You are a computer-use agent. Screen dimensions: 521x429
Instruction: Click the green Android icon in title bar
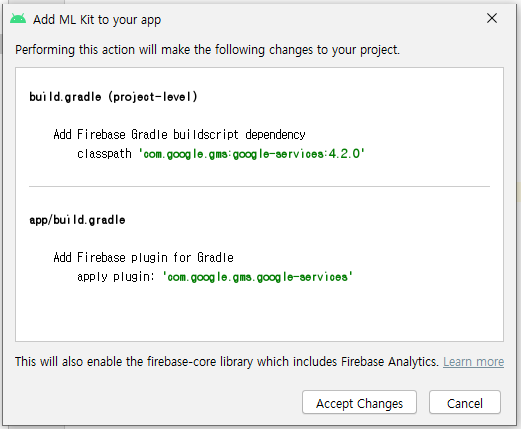tap(18, 19)
